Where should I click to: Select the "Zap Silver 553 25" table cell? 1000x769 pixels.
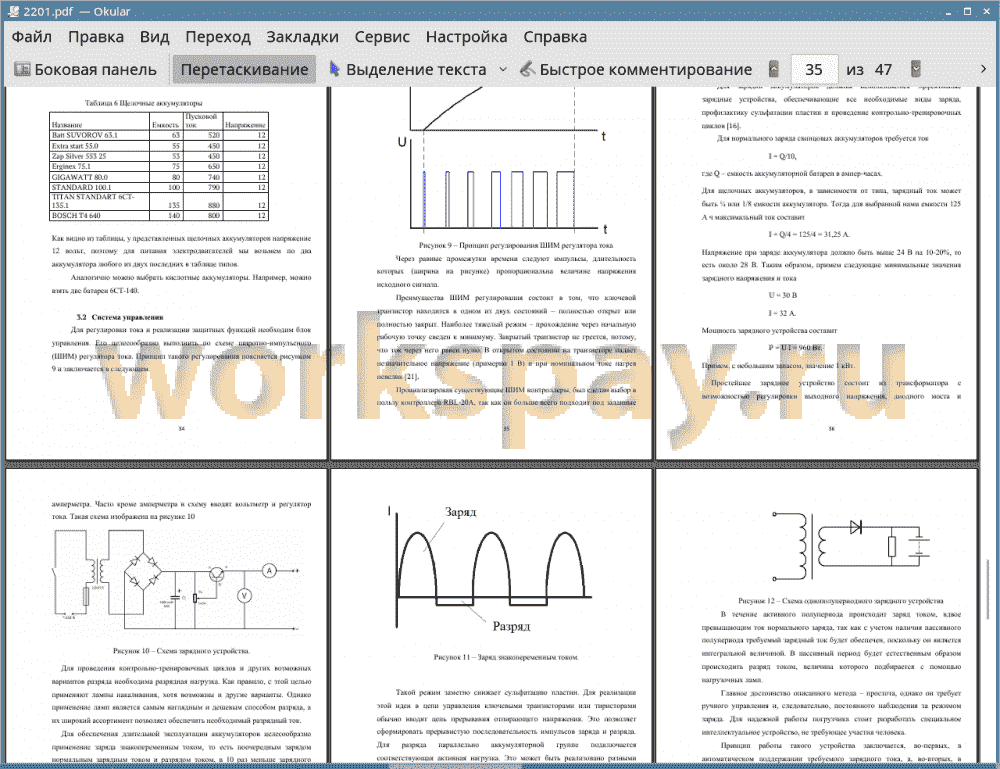[79, 156]
